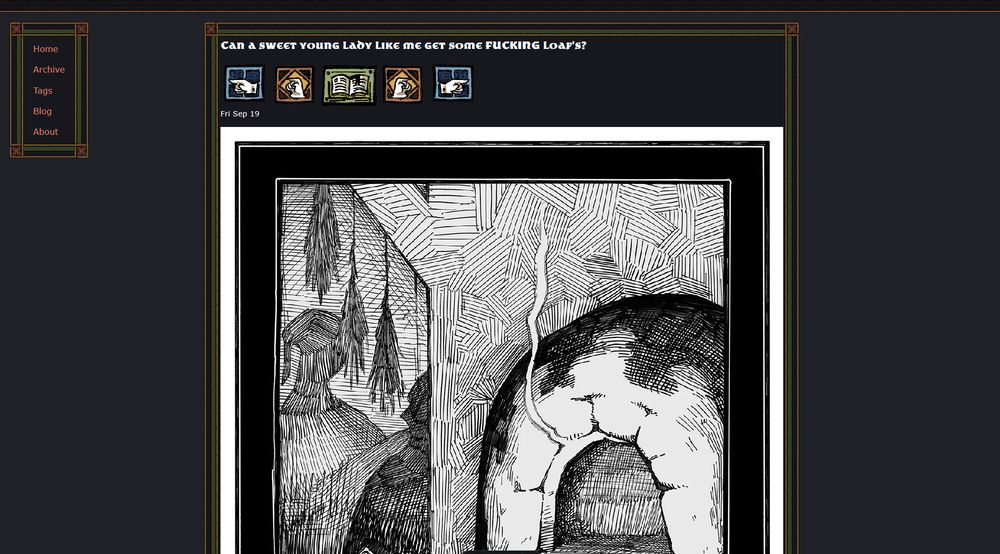Open the Home link in sidebar
This screenshot has height=554, width=1000.
coord(45,49)
